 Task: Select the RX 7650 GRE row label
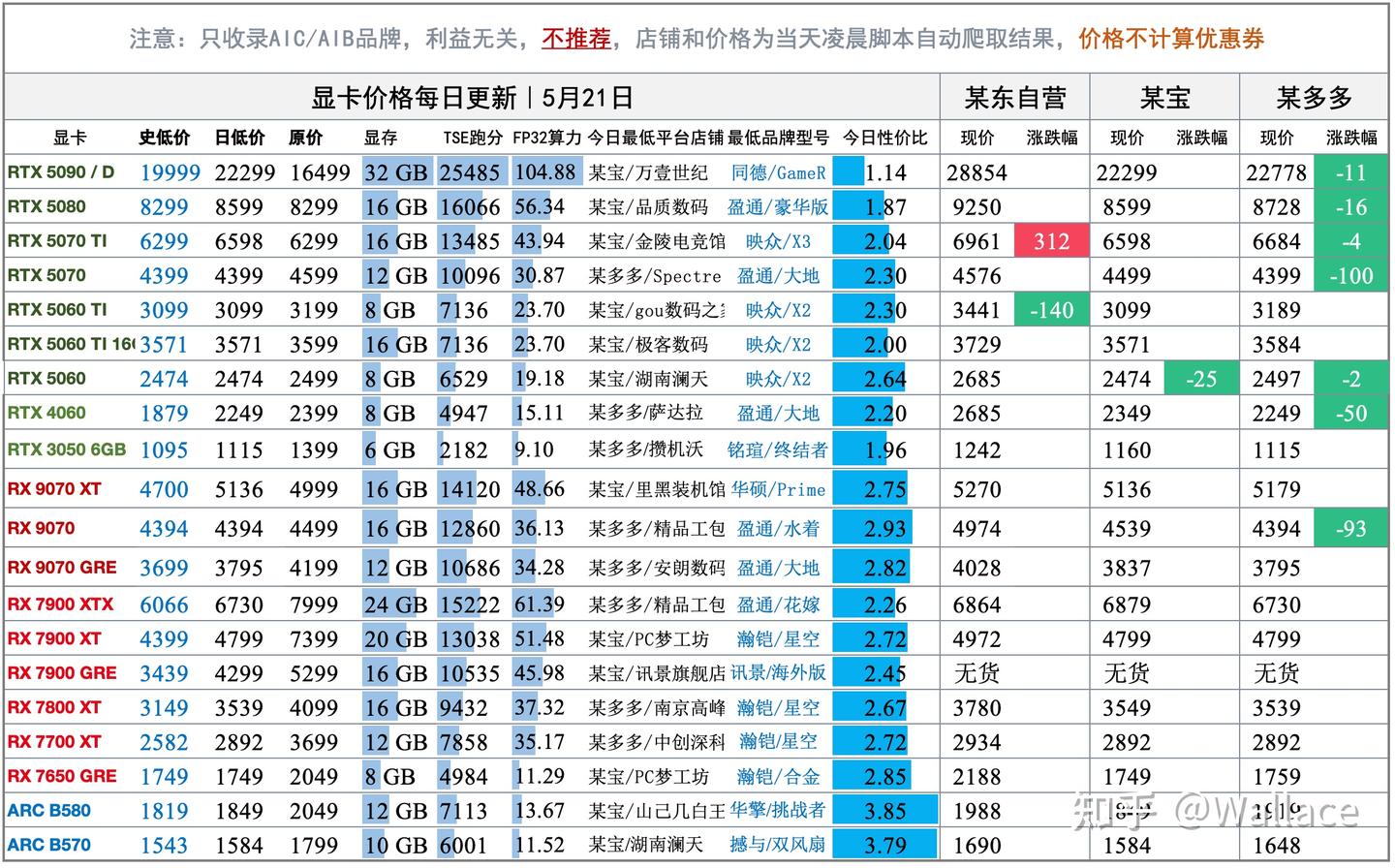(61, 776)
